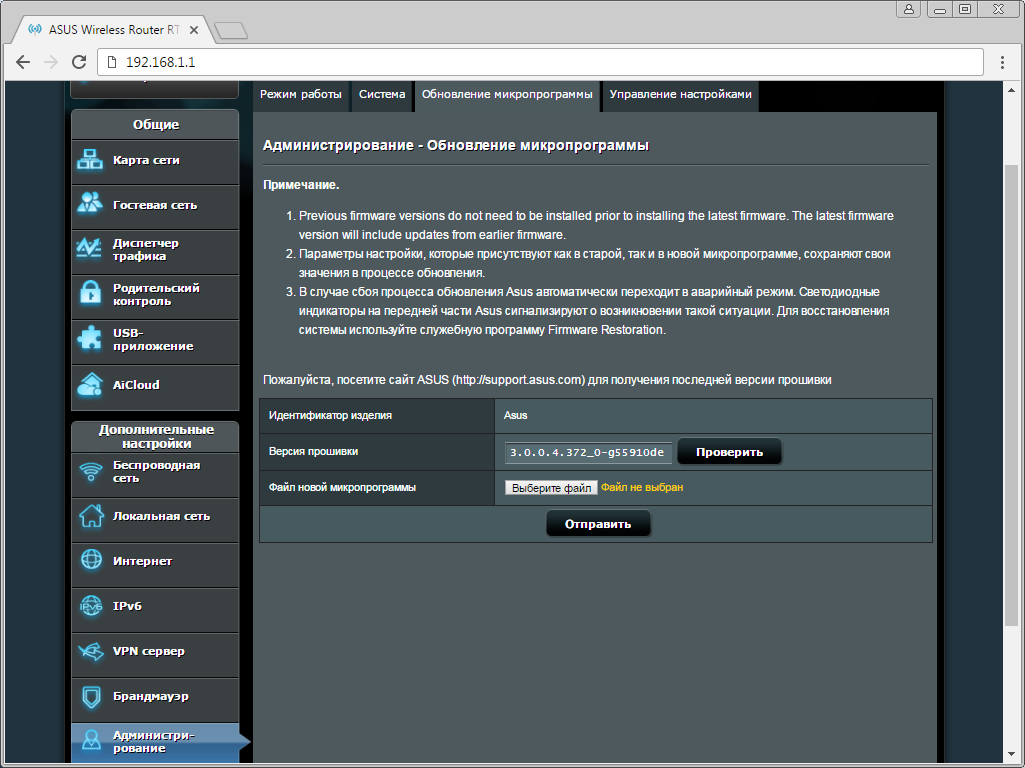The width and height of the screenshot is (1025, 768).
Task: Click the Проверить firmware check button
Action: pyautogui.click(x=729, y=452)
